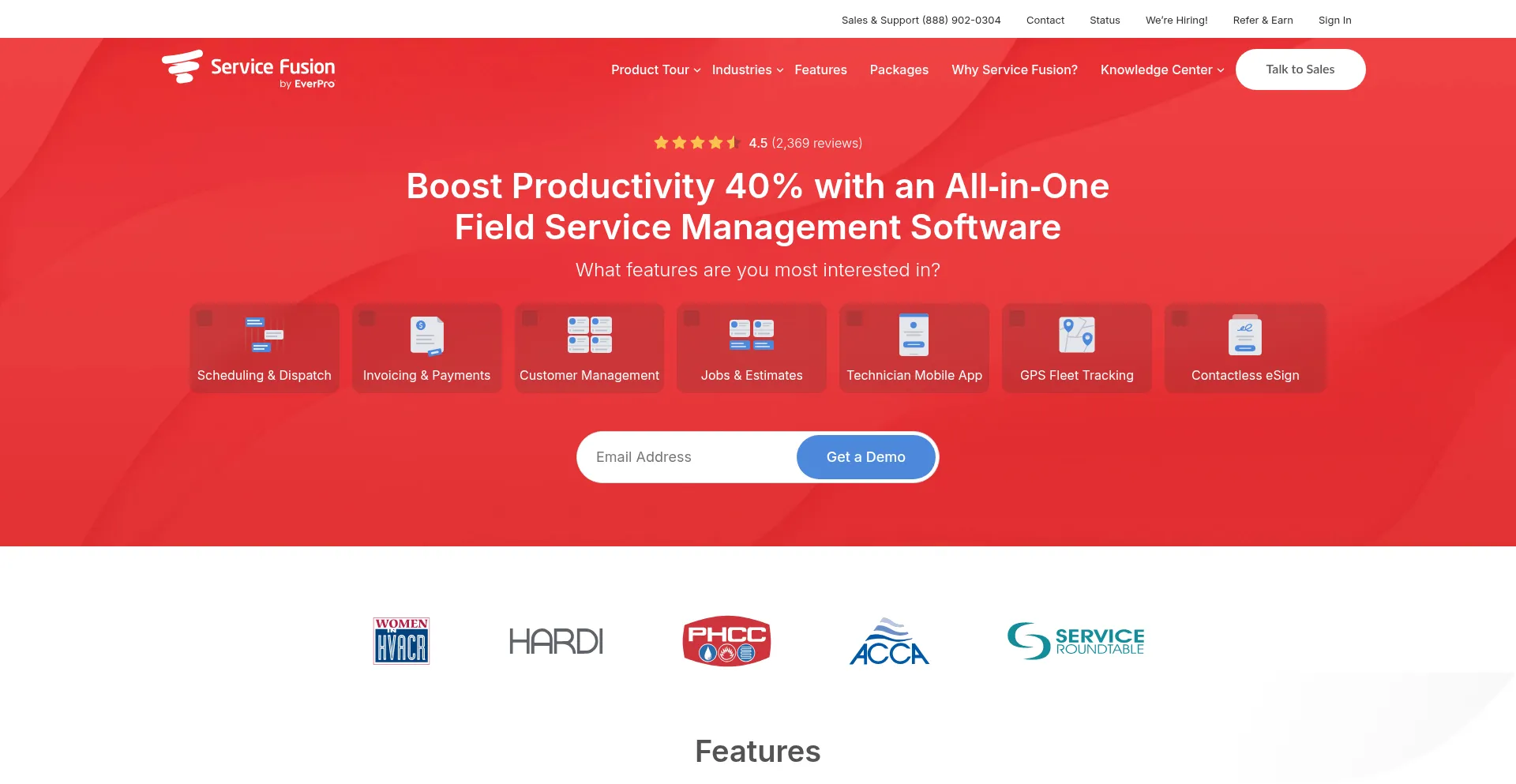
Task: Open the Refer & Earn link
Action: coord(1263,21)
